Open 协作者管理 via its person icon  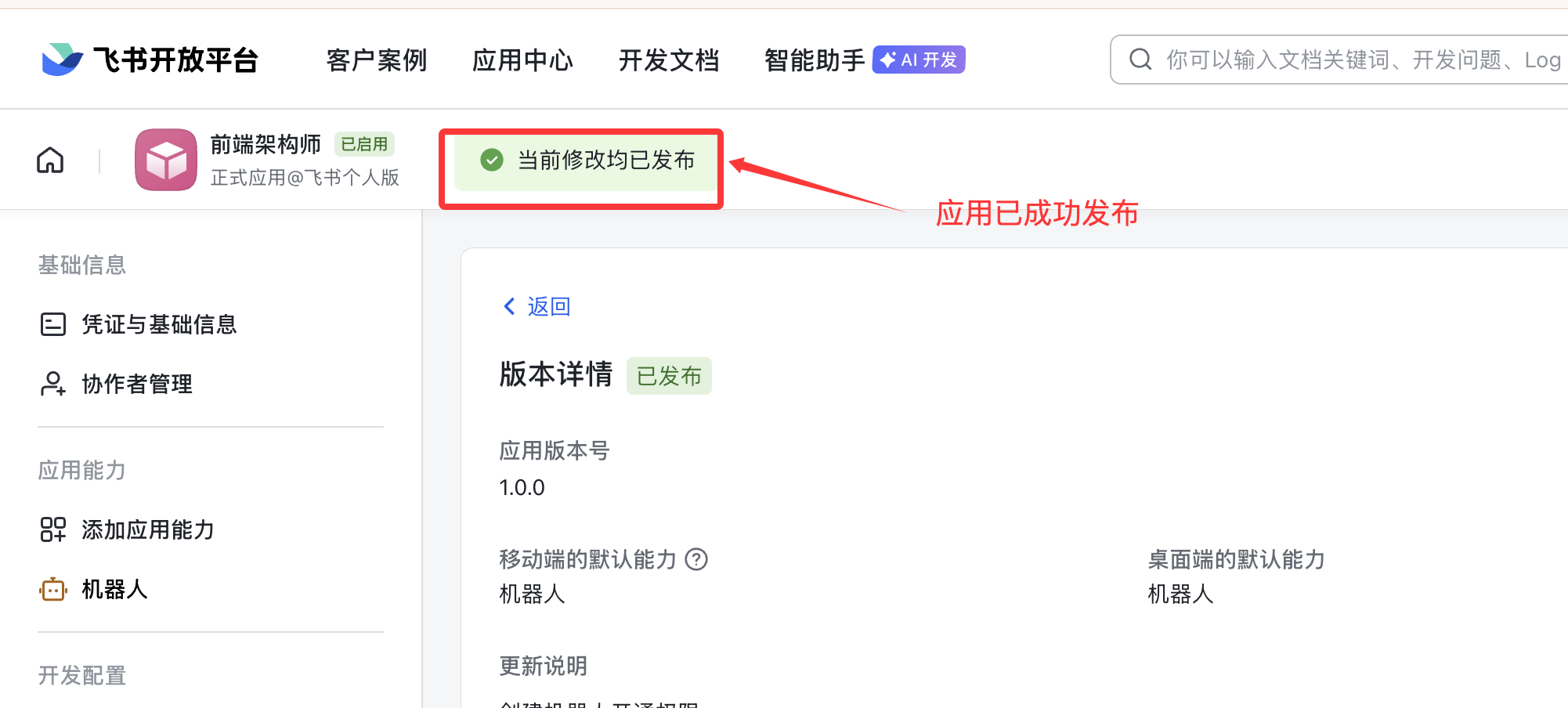click(x=52, y=384)
